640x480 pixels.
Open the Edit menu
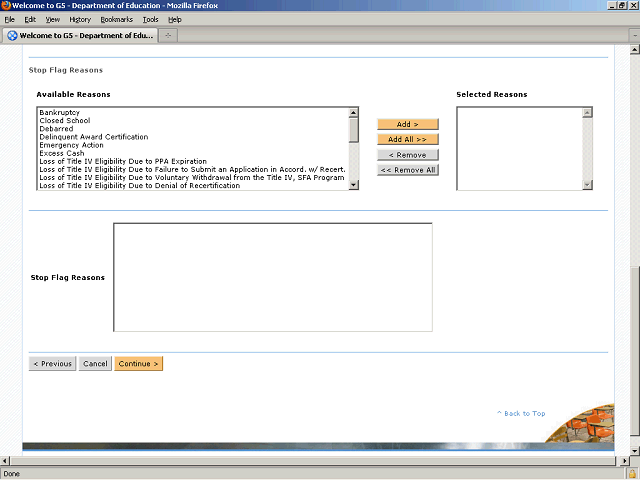pyautogui.click(x=30, y=20)
